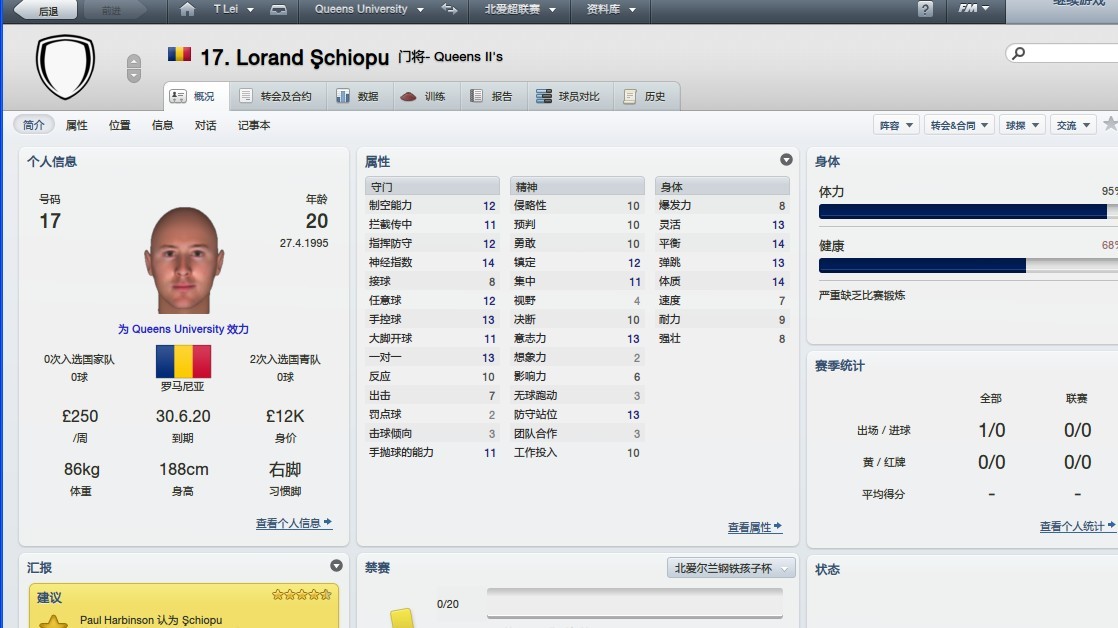The height and width of the screenshot is (628, 1118).
Task: Open the 交流 interaction dropdown
Action: (1073, 125)
